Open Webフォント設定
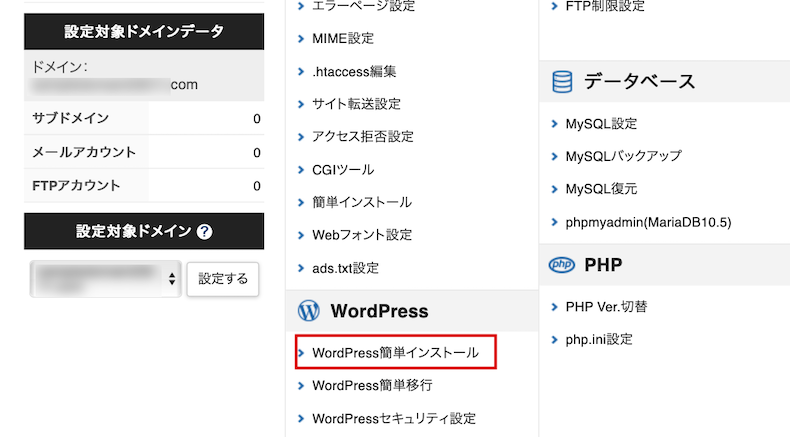This screenshot has width=790, height=437. tap(362, 235)
